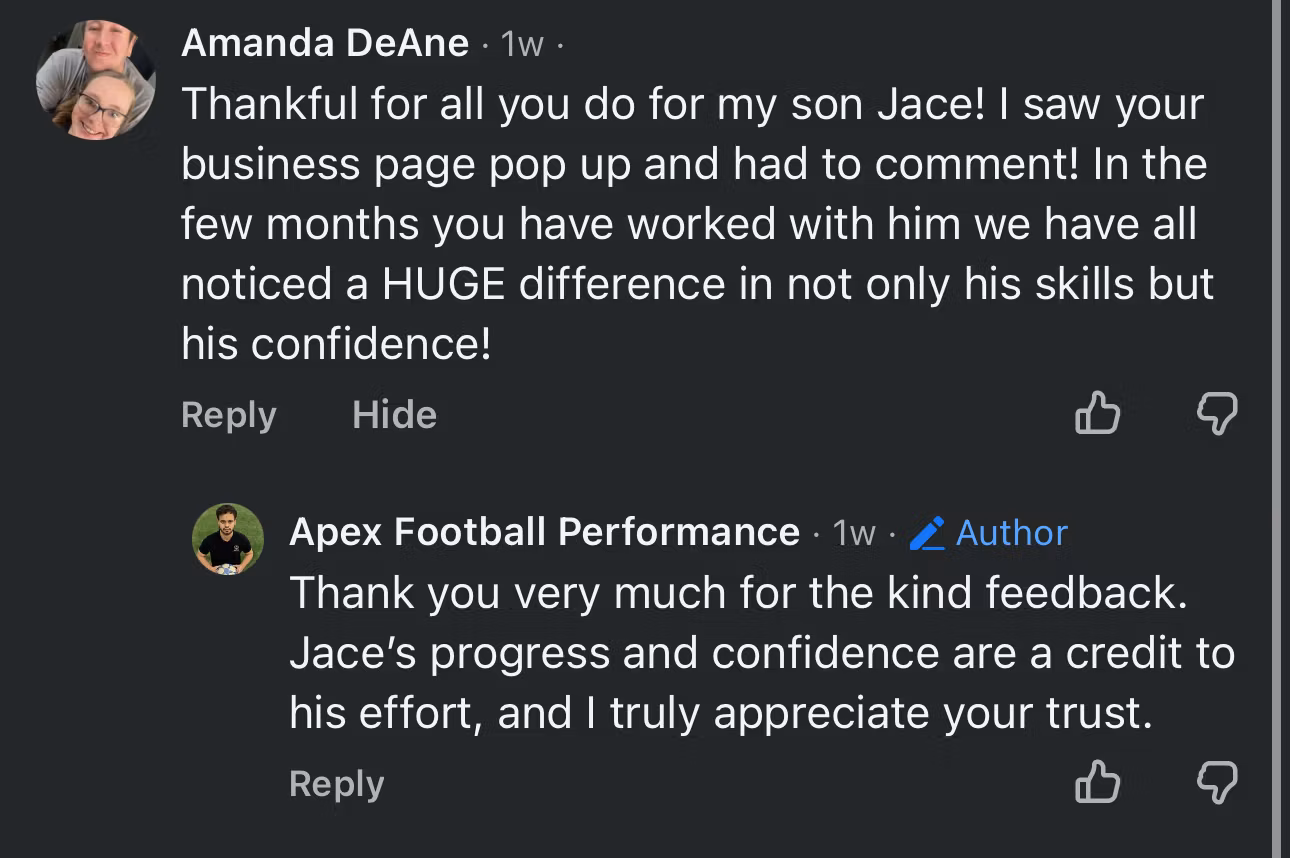Click the 1w timestamp on Amanda's comment

click(522, 44)
